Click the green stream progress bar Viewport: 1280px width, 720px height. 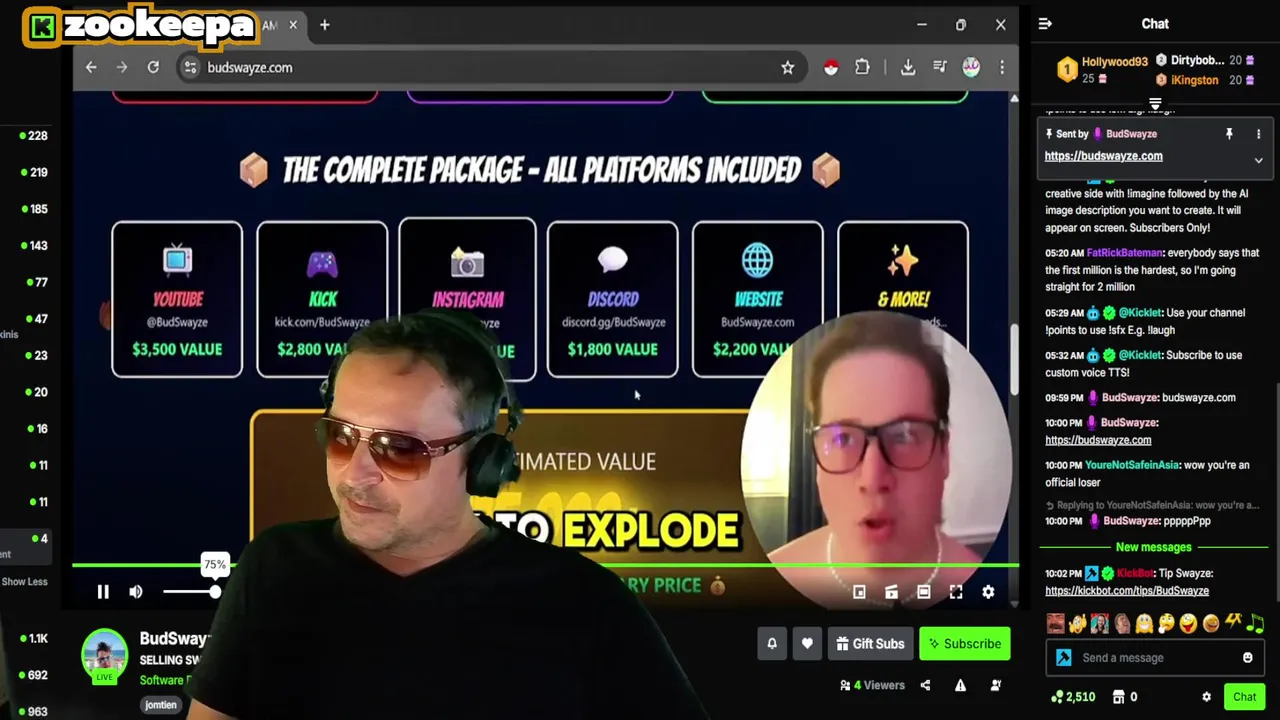coord(545,566)
